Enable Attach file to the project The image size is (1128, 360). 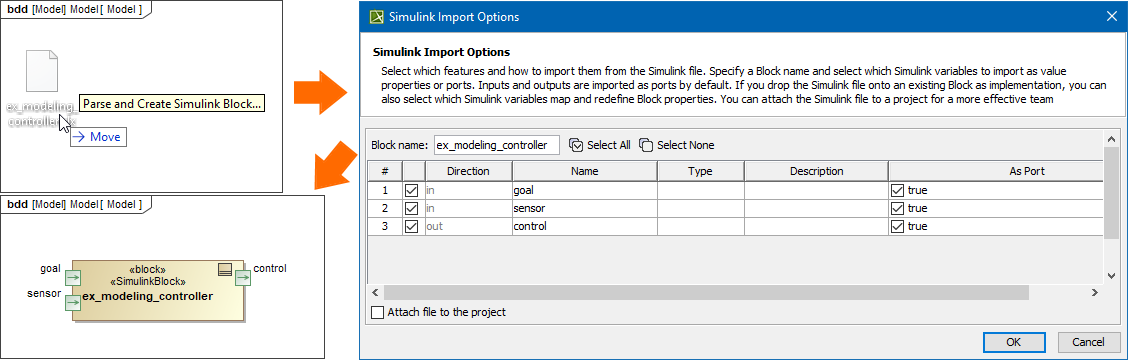click(378, 312)
